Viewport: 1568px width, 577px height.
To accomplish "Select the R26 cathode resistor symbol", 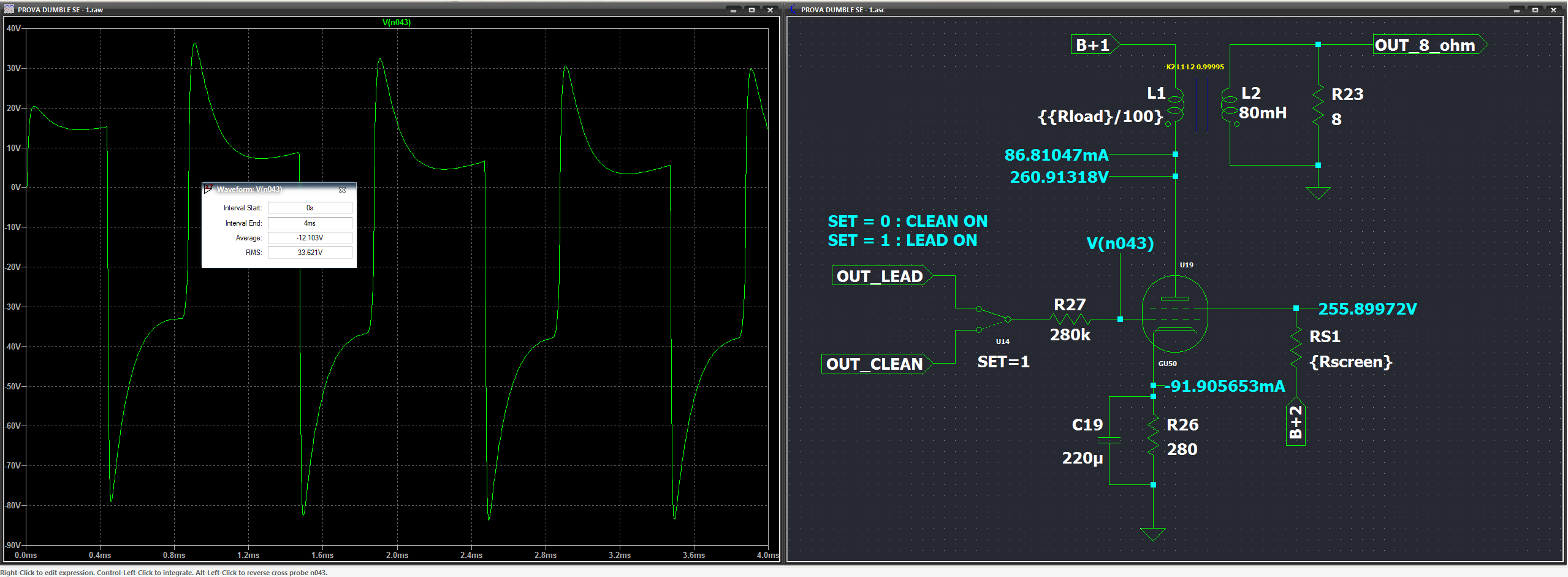I will pyautogui.click(x=1153, y=437).
